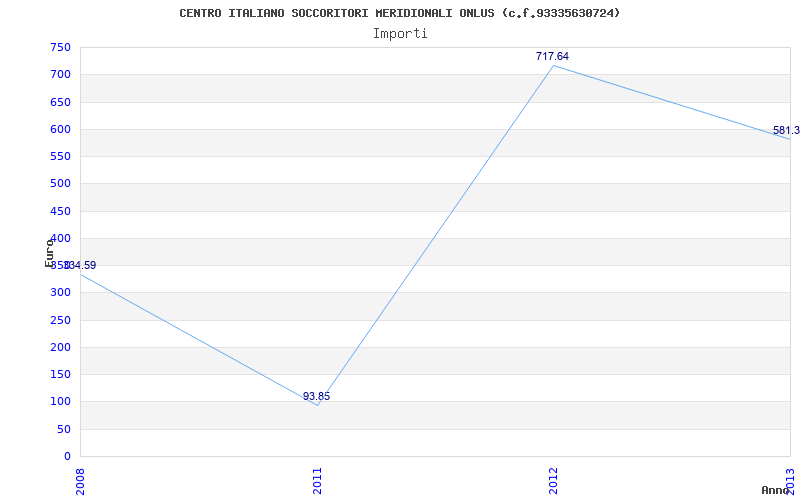Click the 581.3 data label
Screen dimensions: 800x500
pyautogui.click(x=786, y=130)
